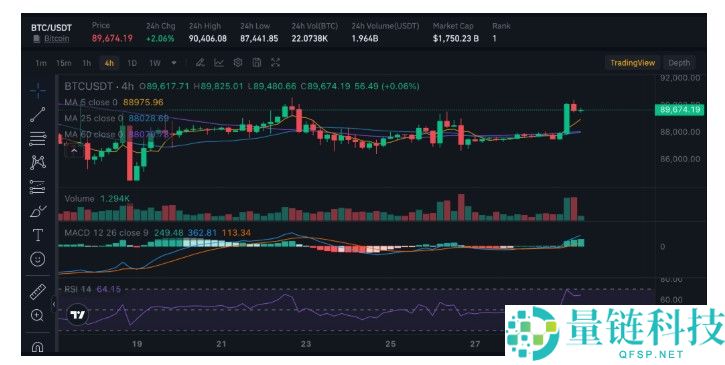This screenshot has height=365, width=725.
Task: Expand more timeframes dropdown arrow
Action: 174,63
